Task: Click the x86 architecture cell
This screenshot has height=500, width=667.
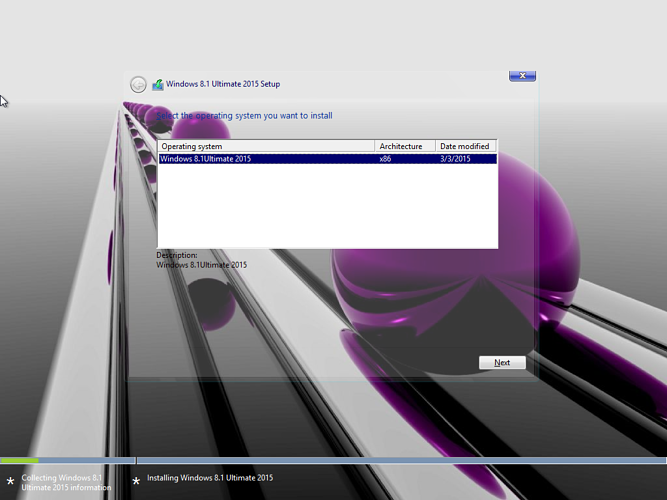Action: pyautogui.click(x=385, y=158)
